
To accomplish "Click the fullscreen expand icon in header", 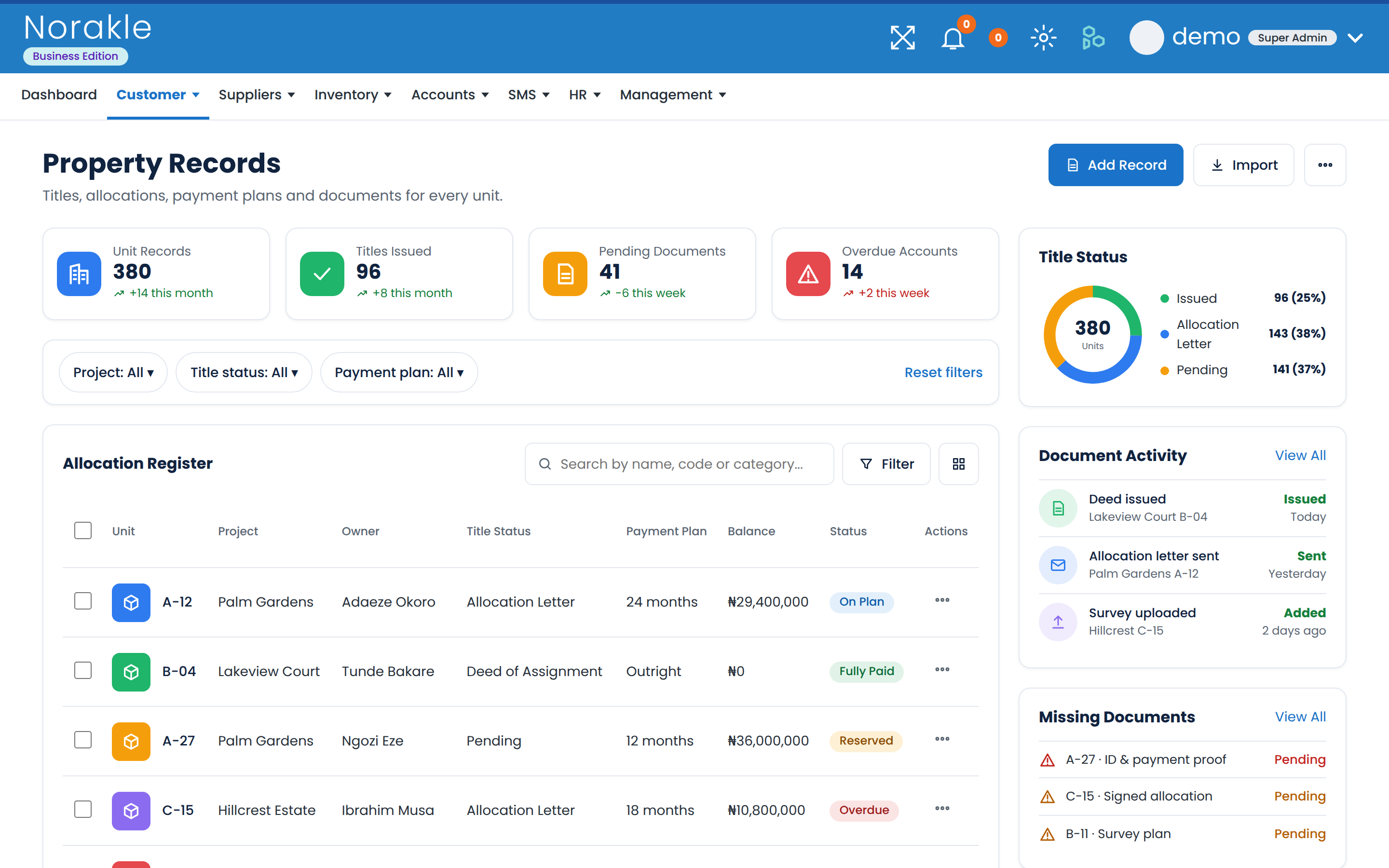I will [902, 38].
